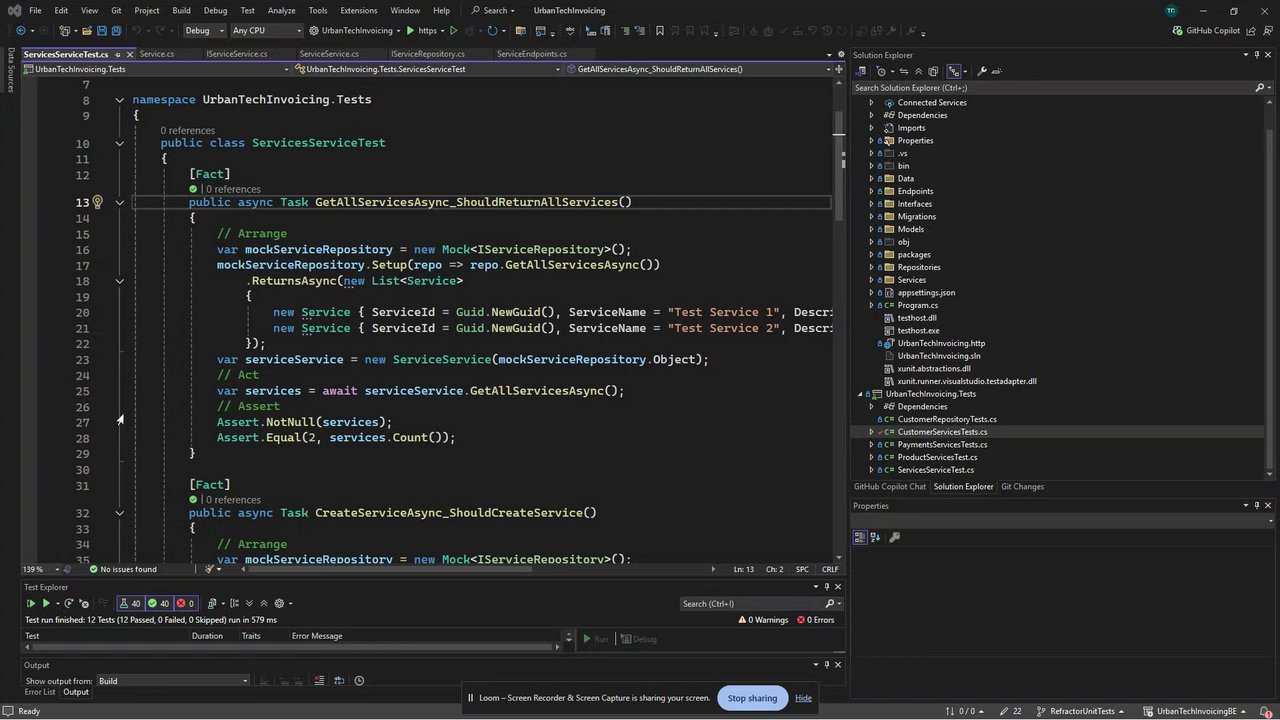Click the Stop sharing button
The width and height of the screenshot is (1280, 720).
point(751,698)
